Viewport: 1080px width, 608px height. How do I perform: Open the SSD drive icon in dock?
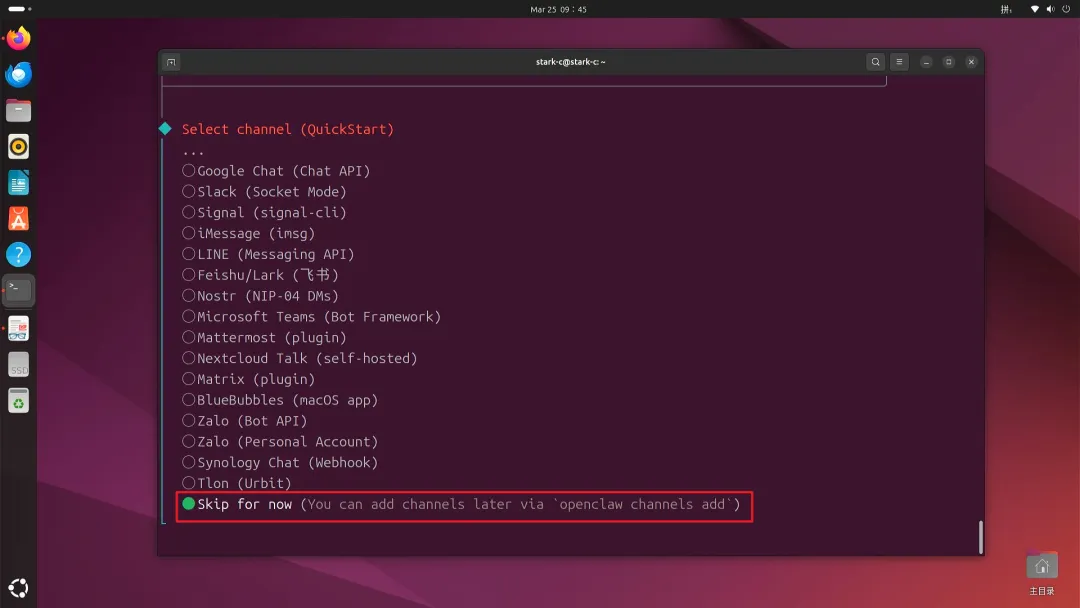[19, 364]
